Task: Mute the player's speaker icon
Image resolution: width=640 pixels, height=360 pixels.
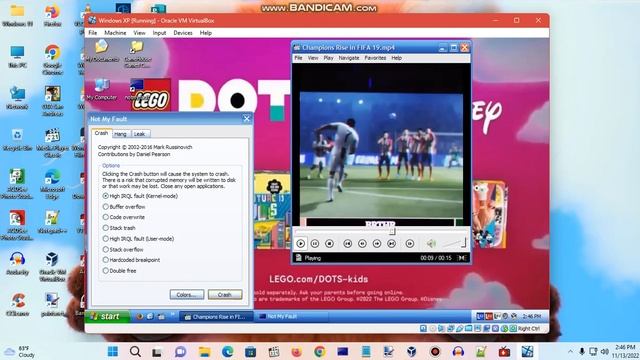Action: pyautogui.click(x=431, y=244)
